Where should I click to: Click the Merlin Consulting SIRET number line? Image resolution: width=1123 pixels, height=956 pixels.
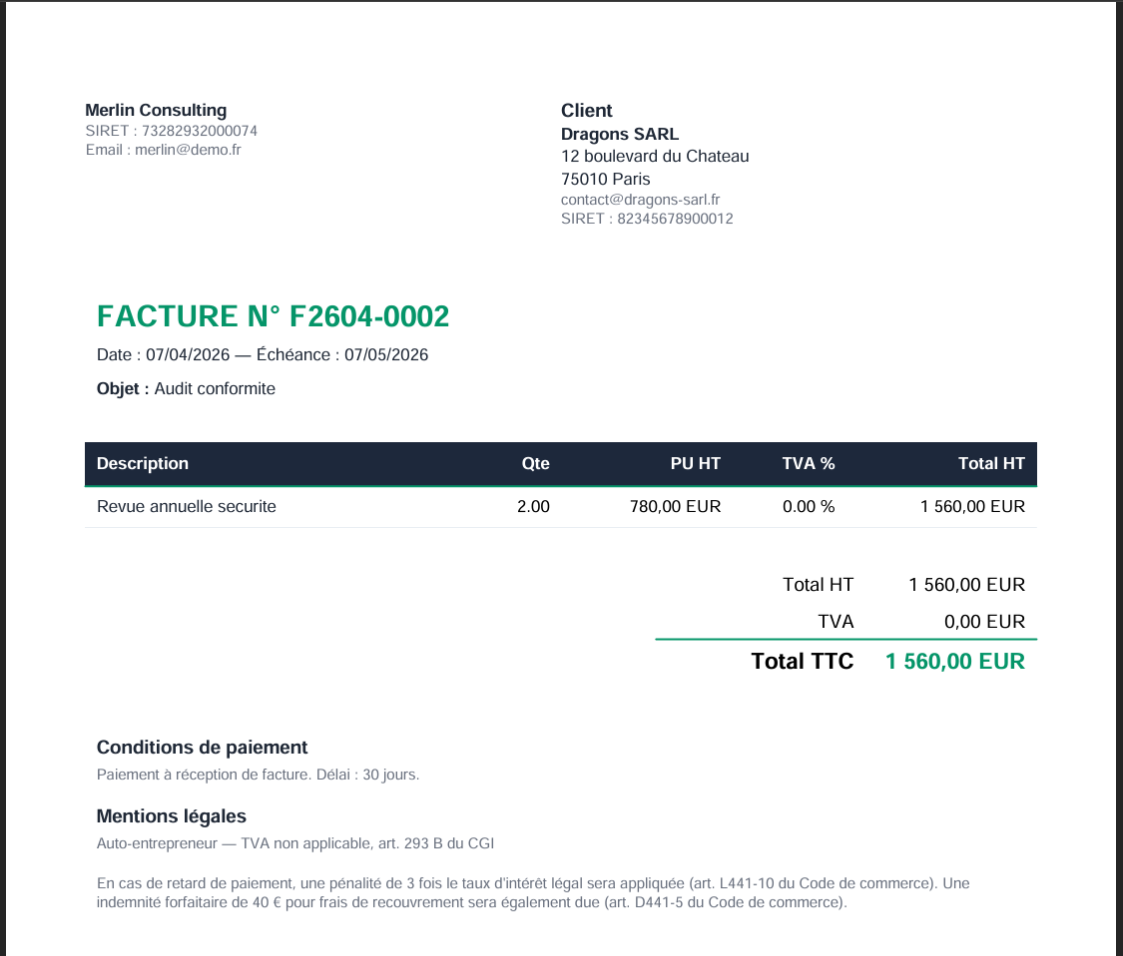pos(172,131)
